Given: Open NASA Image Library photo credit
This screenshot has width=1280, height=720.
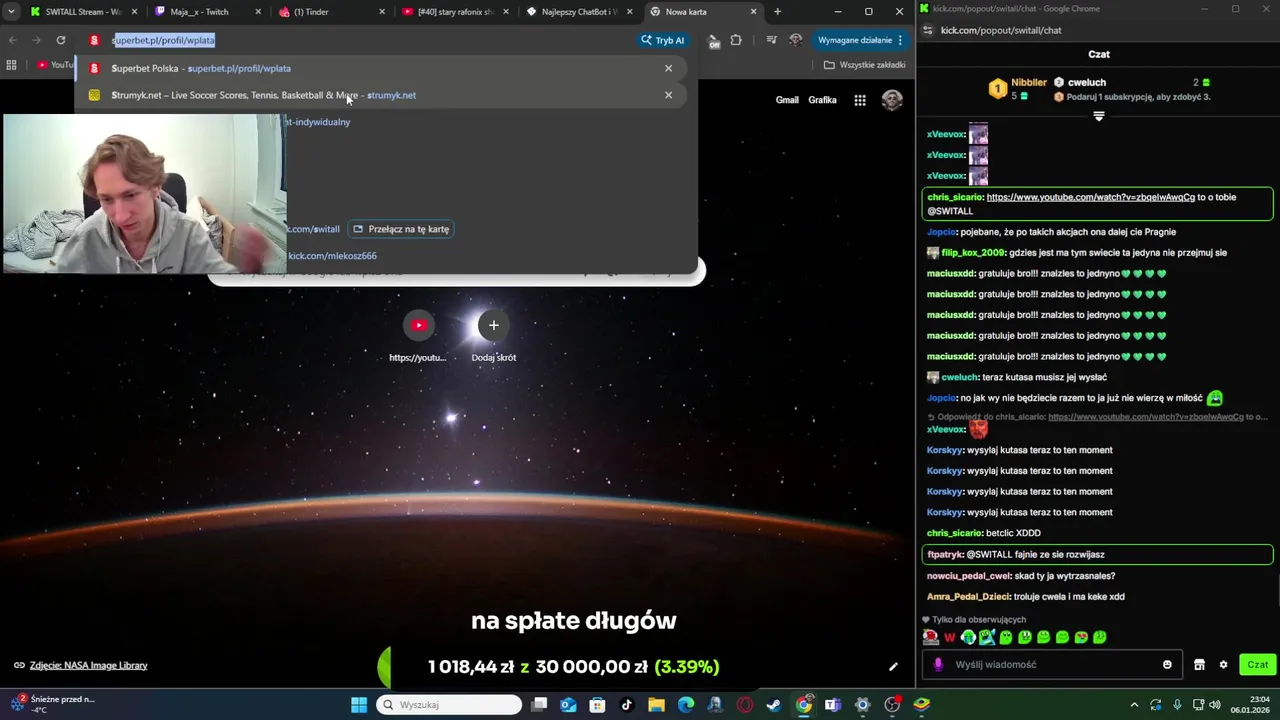Looking at the screenshot, I should (x=88, y=665).
